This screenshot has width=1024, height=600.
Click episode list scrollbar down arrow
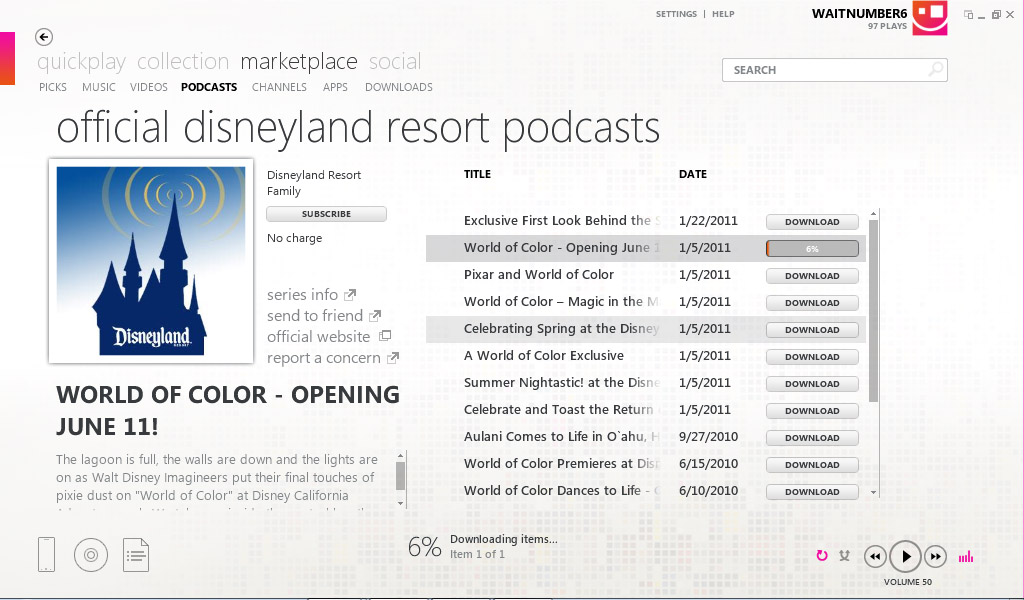pyautogui.click(x=874, y=492)
